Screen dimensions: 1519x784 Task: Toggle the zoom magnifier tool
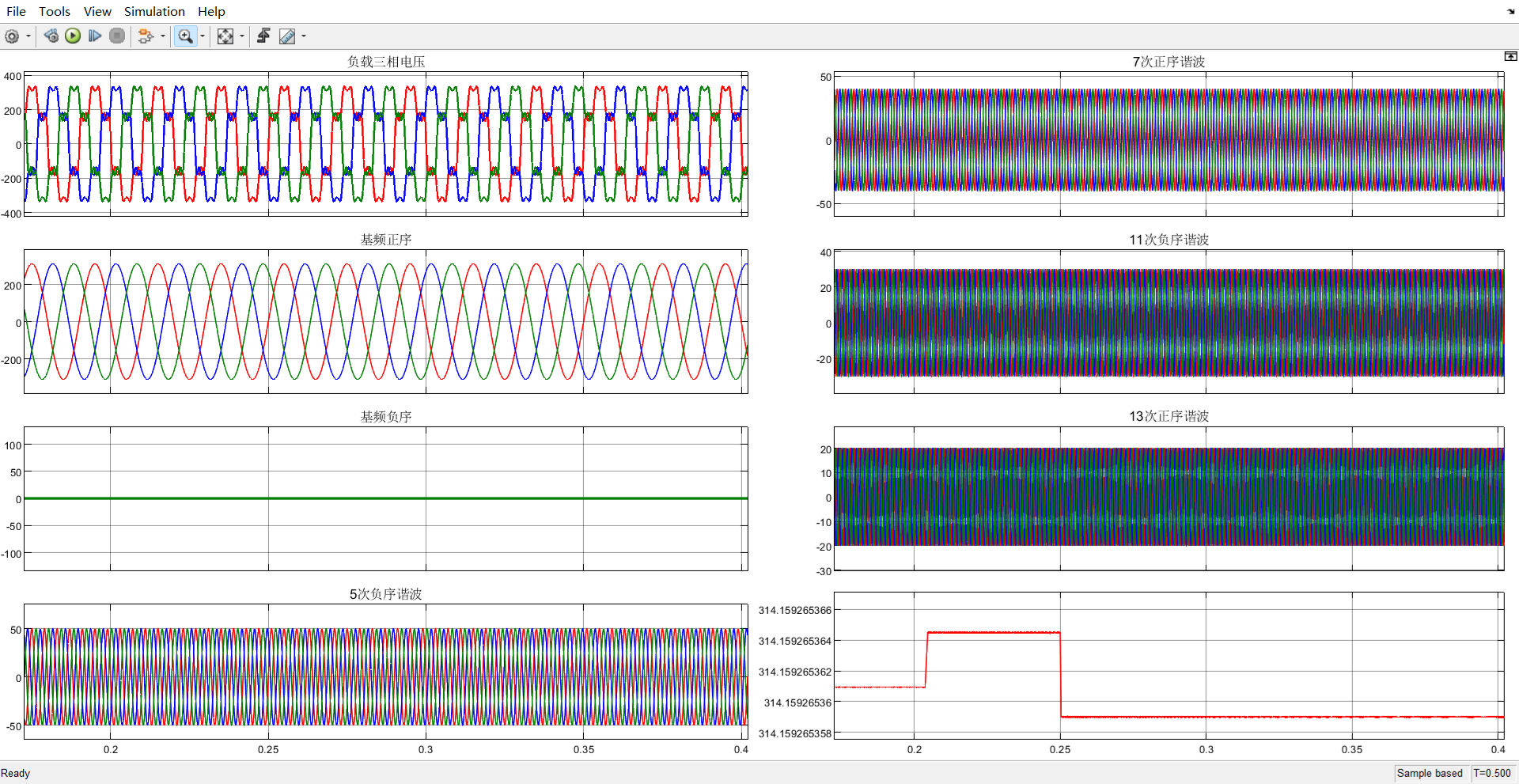click(185, 36)
